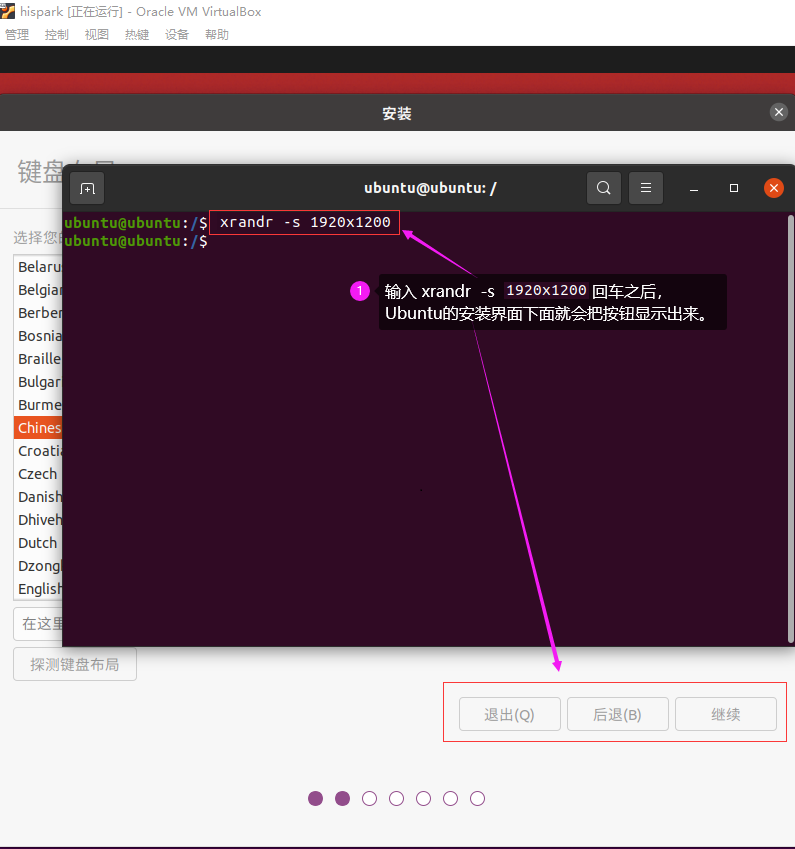The image size is (795, 849).
Task: Open the terminal hamburger menu
Action: coord(646,188)
